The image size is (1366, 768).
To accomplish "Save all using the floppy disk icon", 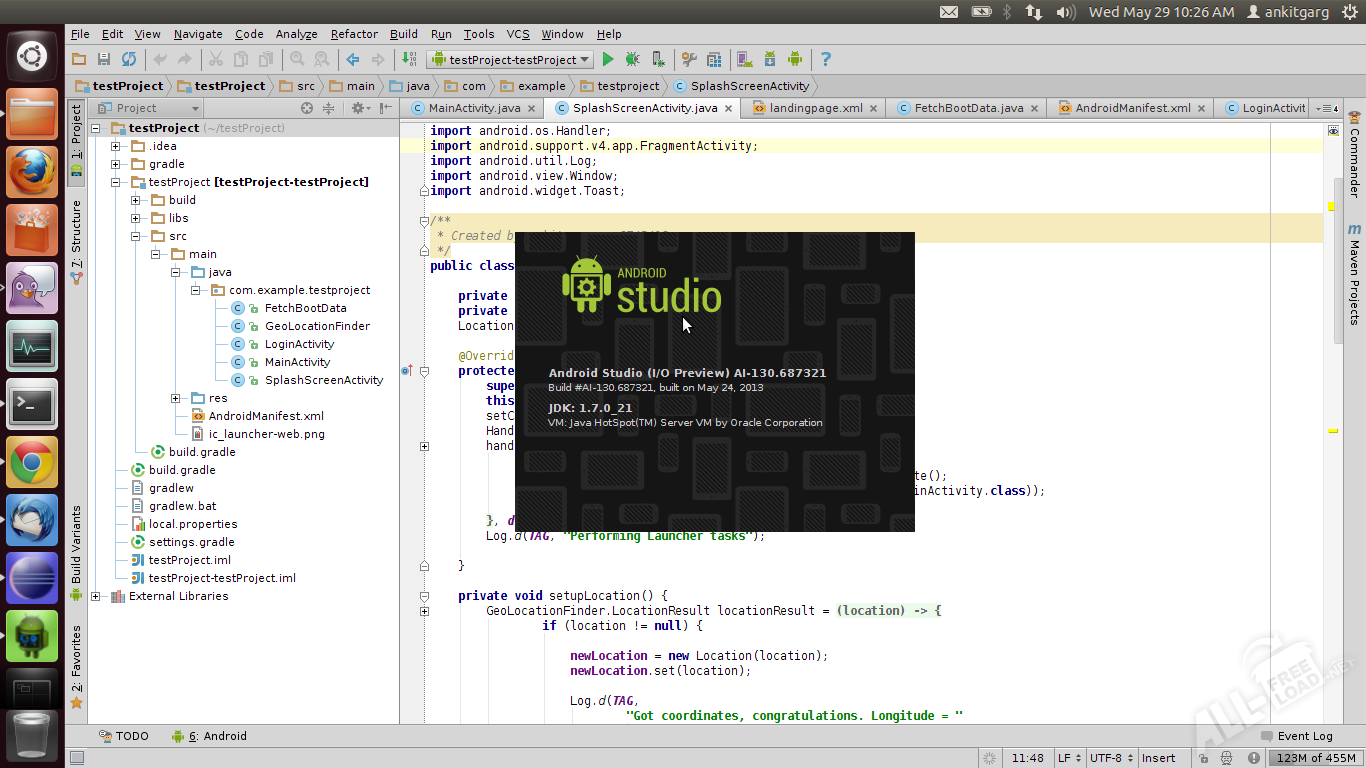I will tap(103, 60).
